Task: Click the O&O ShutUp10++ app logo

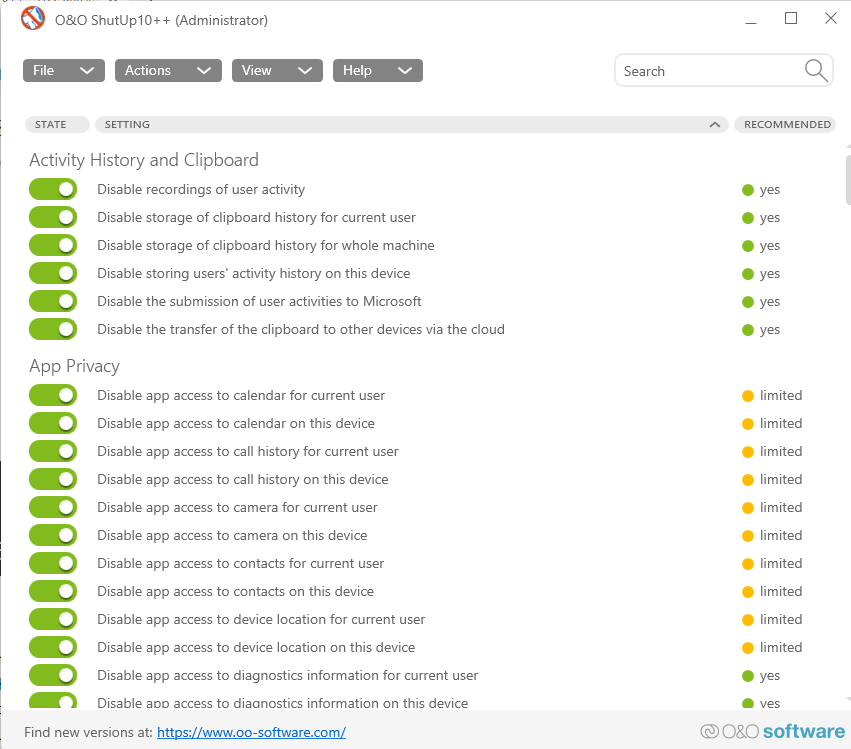Action: click(x=33, y=19)
